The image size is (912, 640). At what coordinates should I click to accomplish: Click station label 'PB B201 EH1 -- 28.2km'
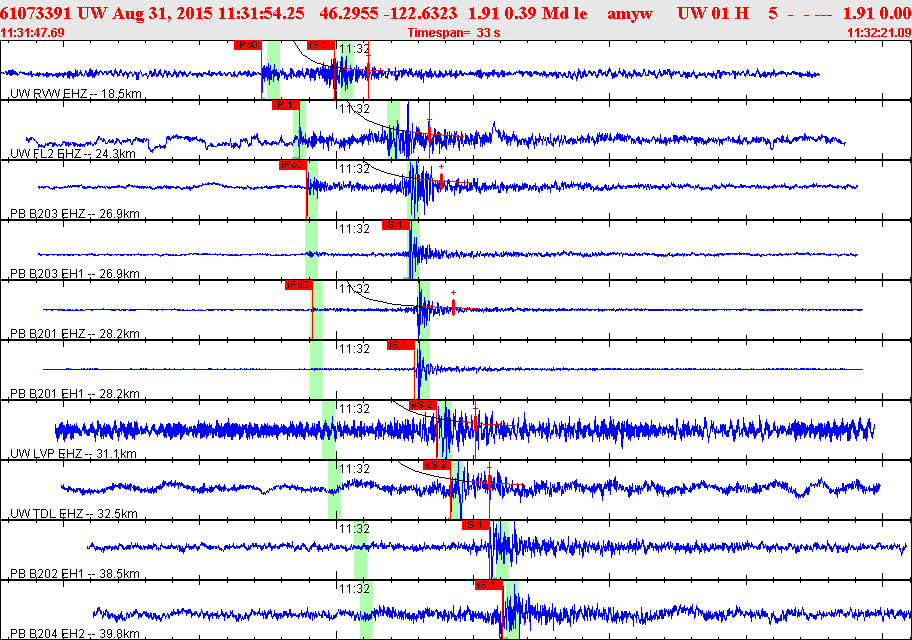(75, 393)
